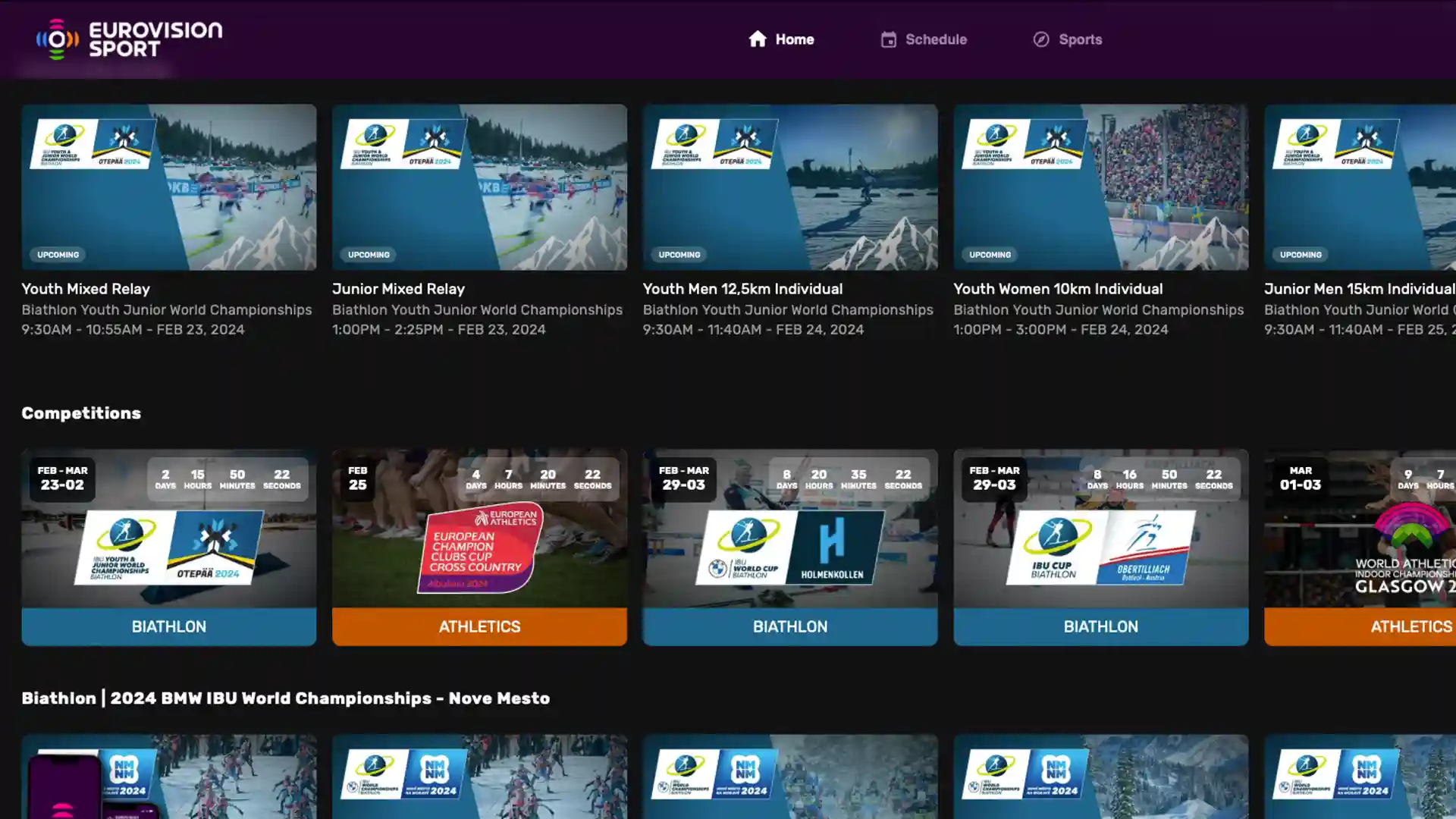Screen dimensions: 1456x819
Task: Click the Nove Mesto World Championships heading
Action: 286,698
